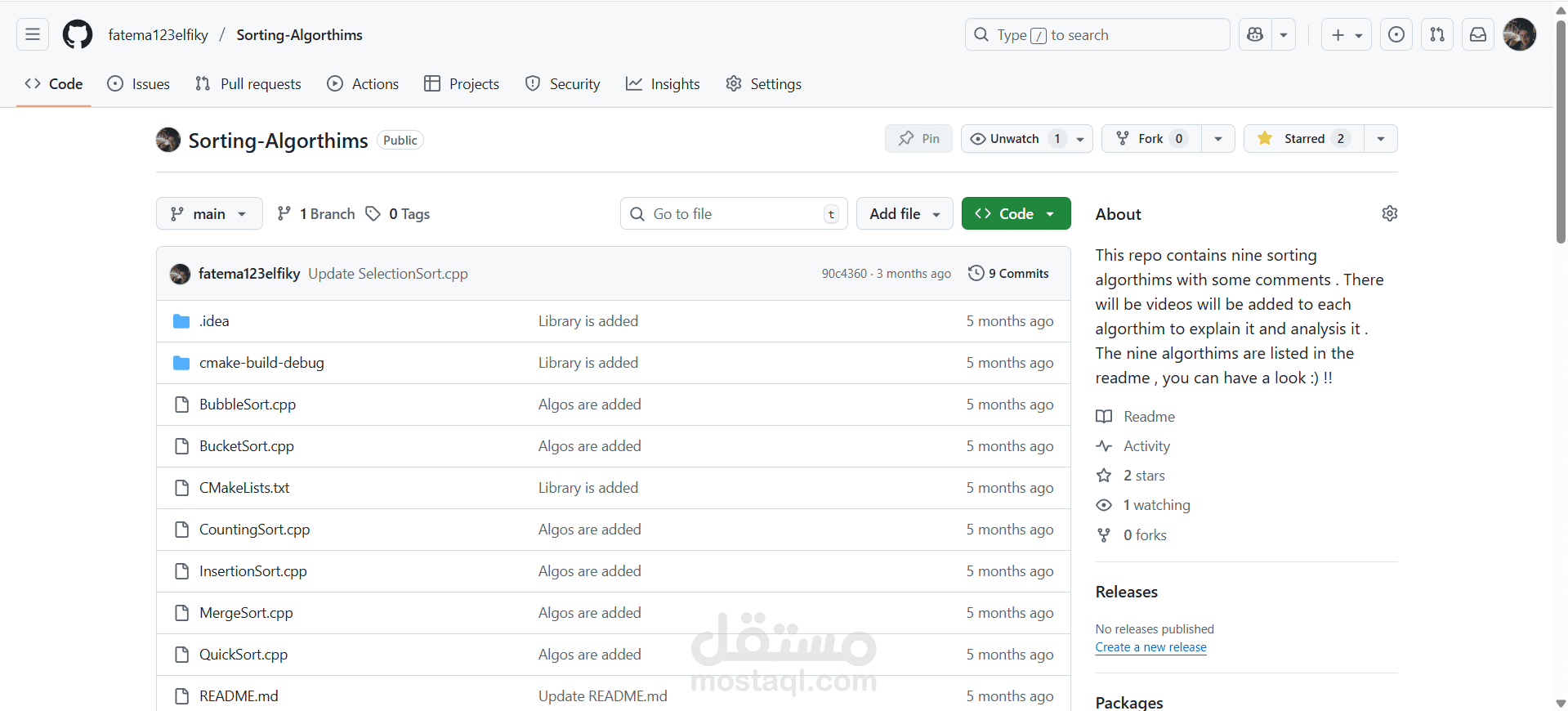Click the page vertical scrollbar thumb
The image size is (1568, 711).
tap(1561, 131)
